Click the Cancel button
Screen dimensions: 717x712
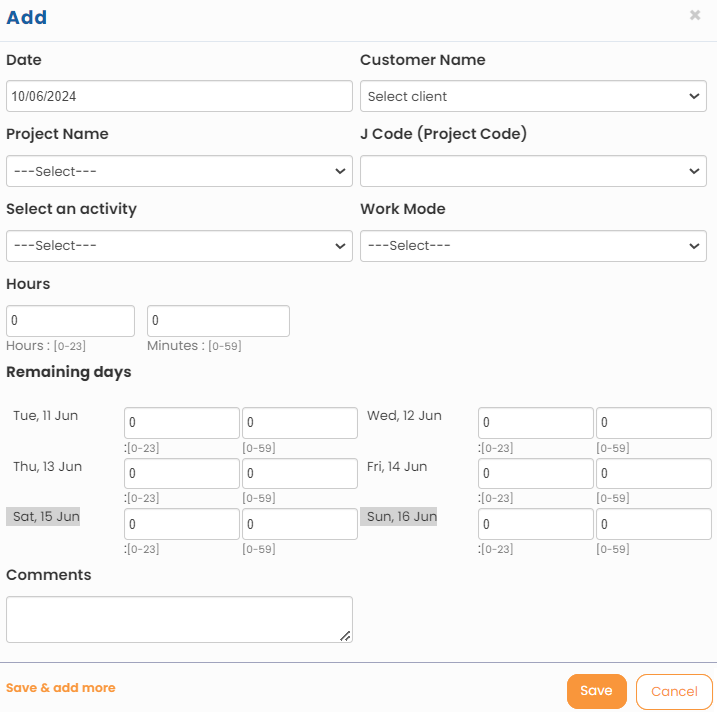[674, 691]
